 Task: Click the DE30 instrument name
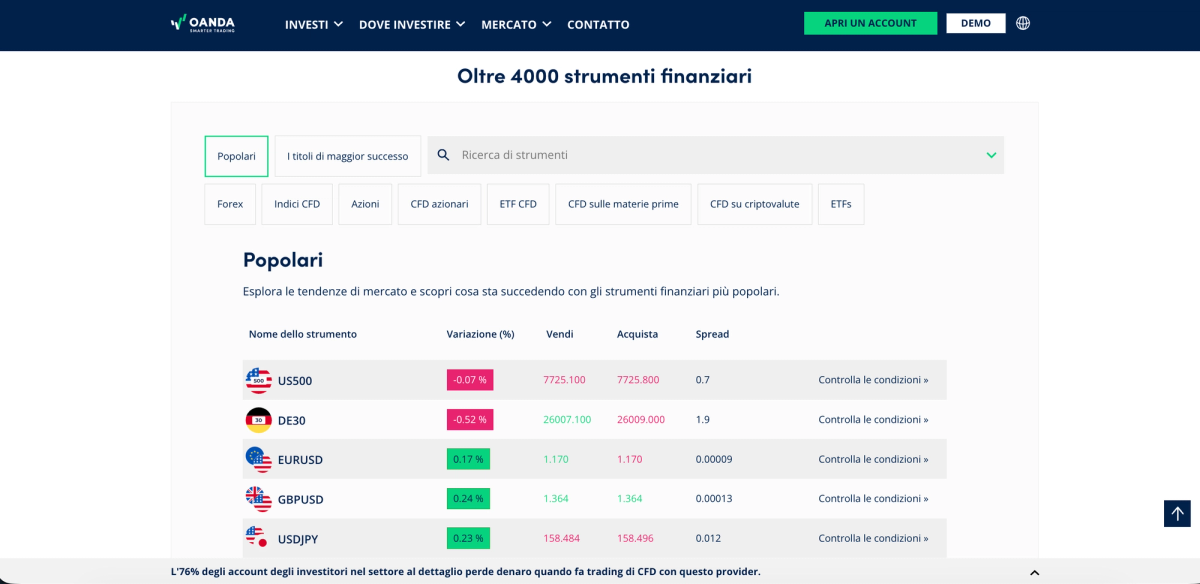click(x=292, y=421)
